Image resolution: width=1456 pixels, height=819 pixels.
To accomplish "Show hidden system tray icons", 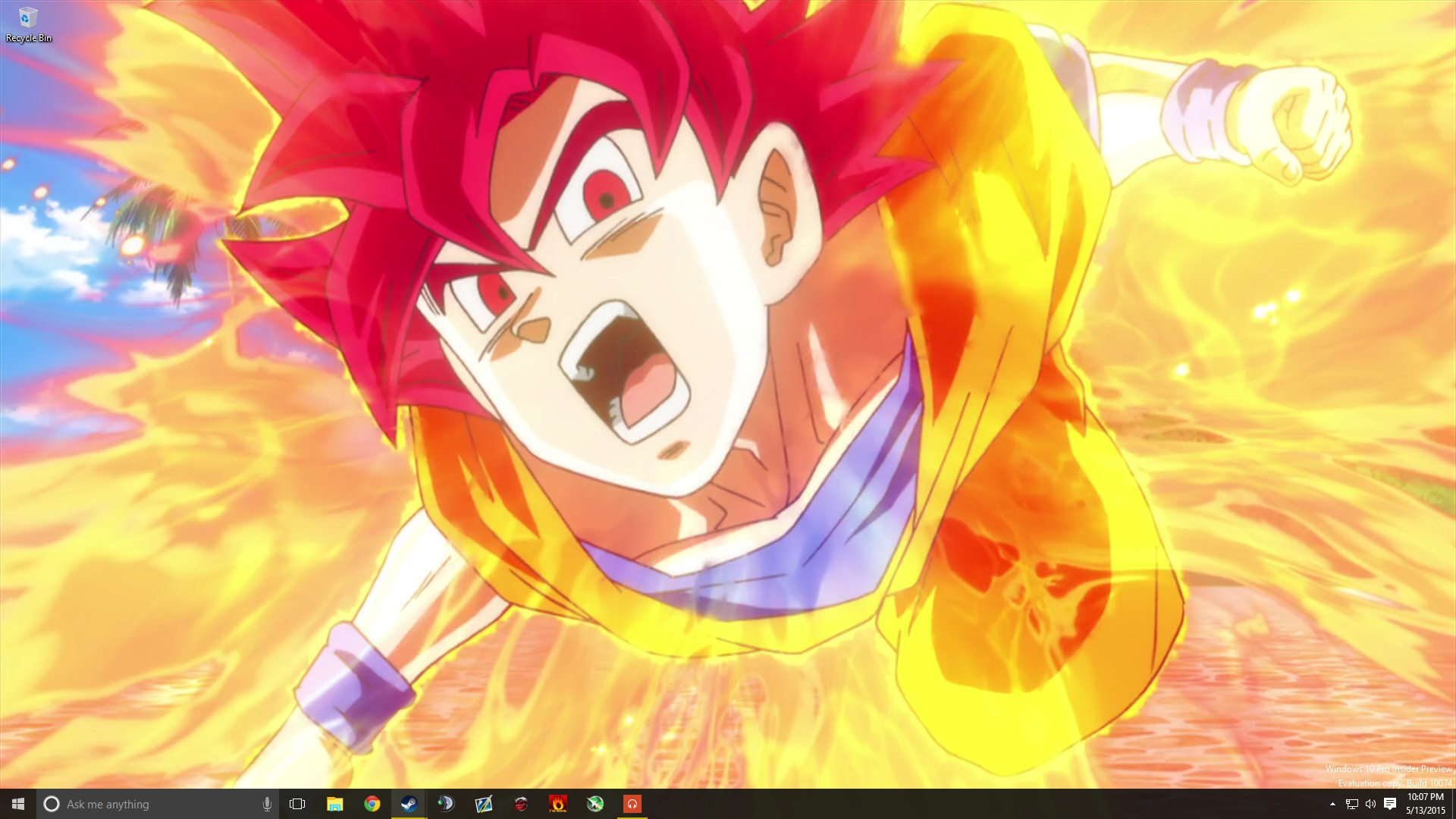I will (1332, 804).
